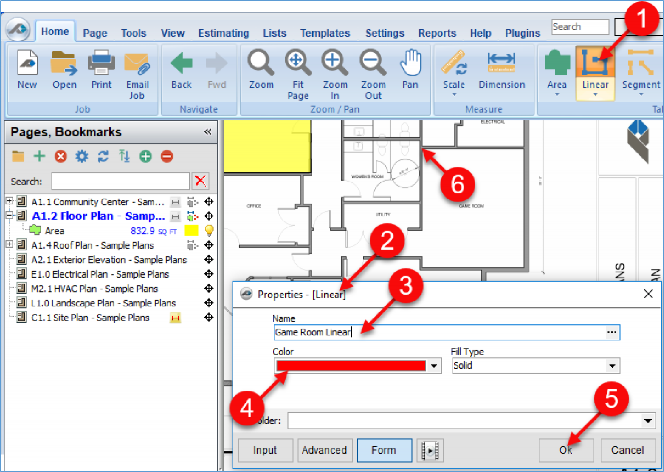Select the Segment takeoff tool
The width and height of the screenshot is (664, 472).
641,63
